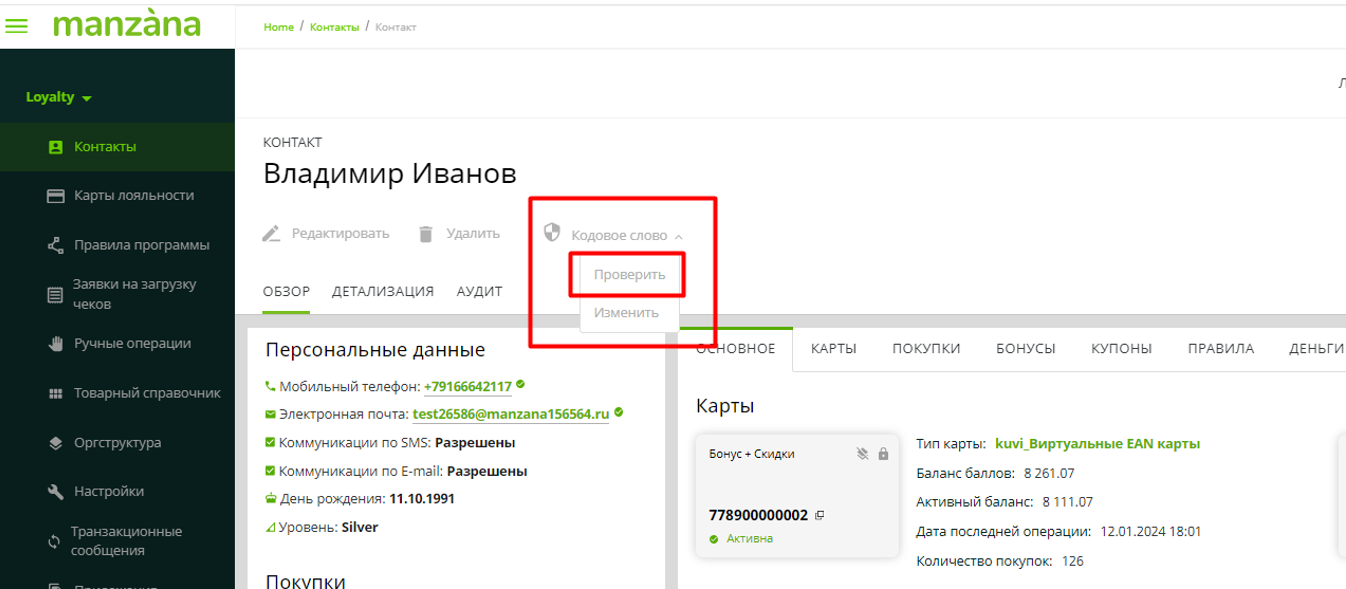Click the lock icon on the Бонус + Скидки card
Screen dimensions: 1346x589
883,454
